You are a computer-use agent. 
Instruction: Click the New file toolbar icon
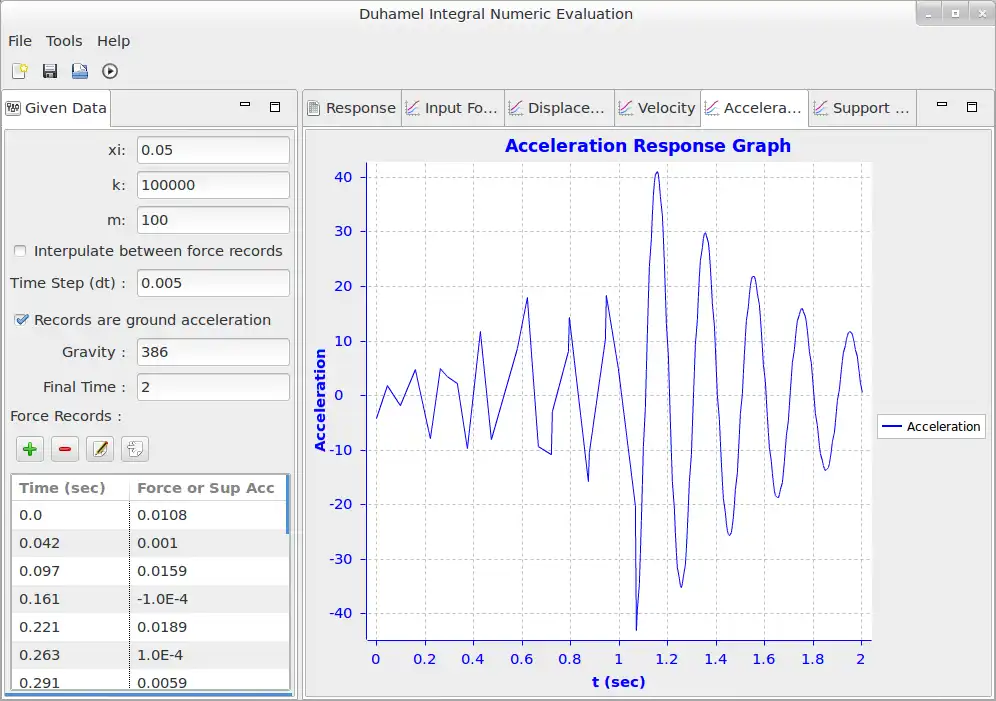(20, 71)
